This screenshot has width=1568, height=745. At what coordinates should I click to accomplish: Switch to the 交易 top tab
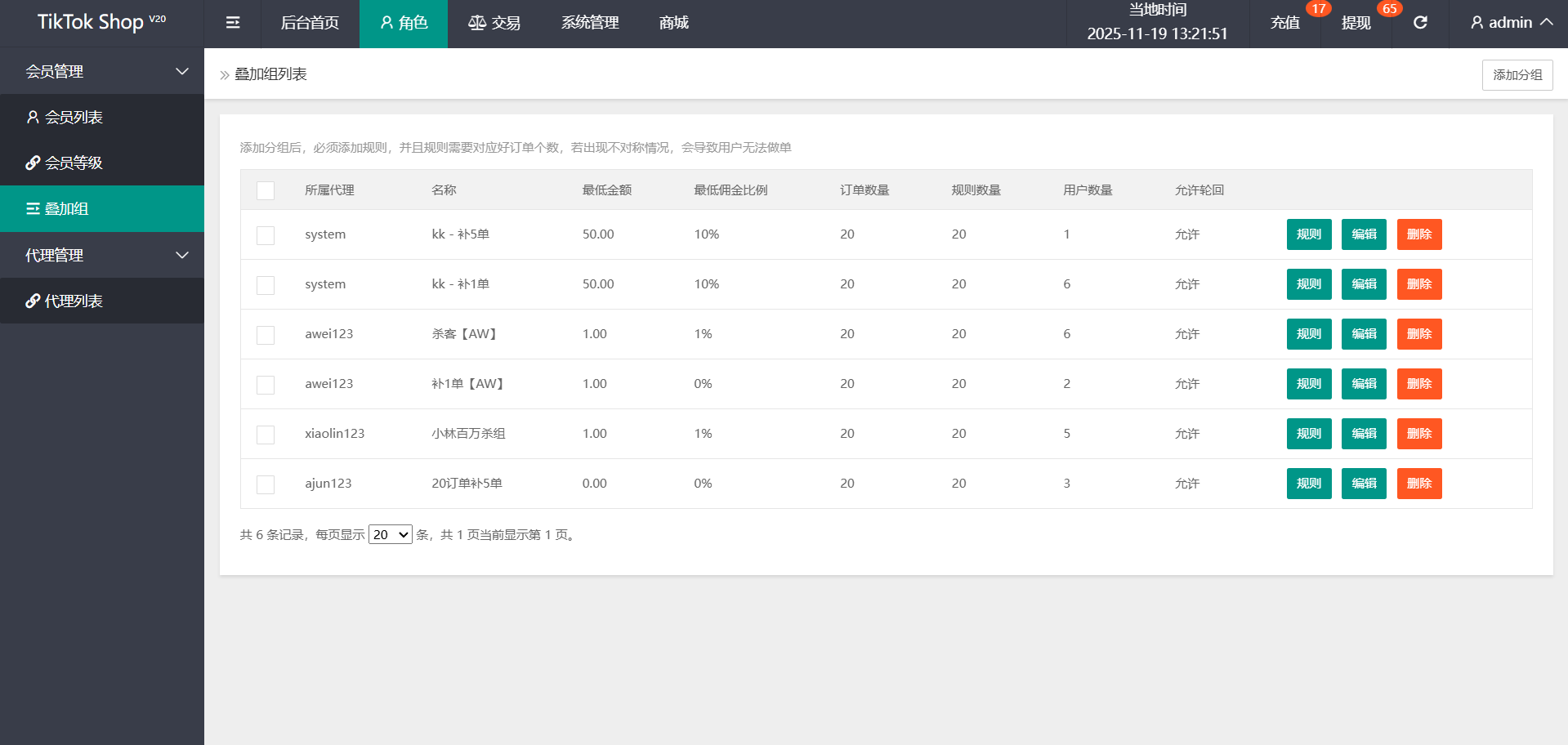494,23
